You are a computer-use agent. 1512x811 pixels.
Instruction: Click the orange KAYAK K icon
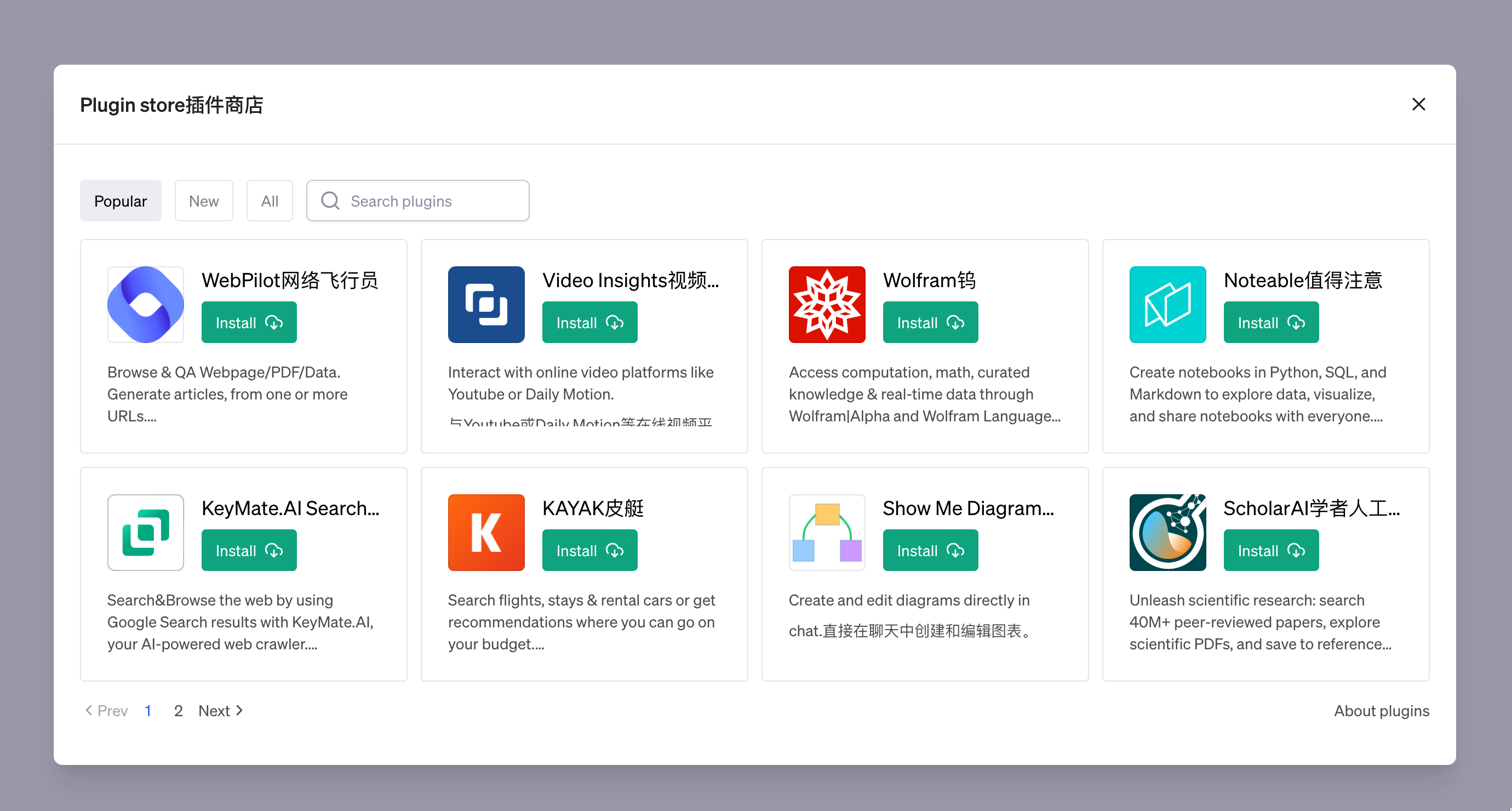click(x=486, y=532)
